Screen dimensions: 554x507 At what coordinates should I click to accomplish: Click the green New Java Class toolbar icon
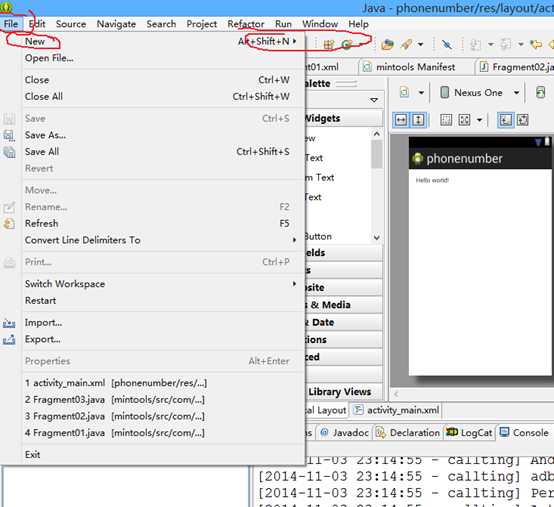[x=347, y=45]
